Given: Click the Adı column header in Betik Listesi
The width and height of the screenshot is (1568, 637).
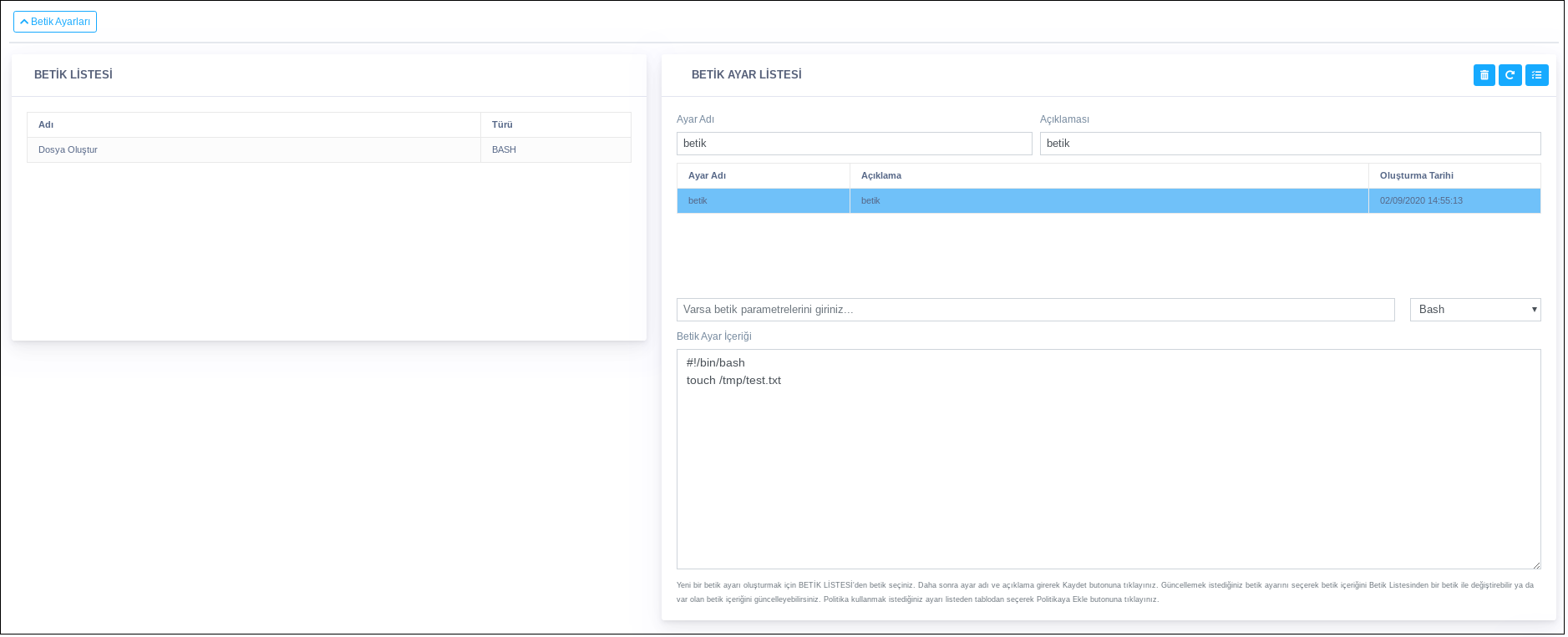Looking at the screenshot, I should coord(46,125).
